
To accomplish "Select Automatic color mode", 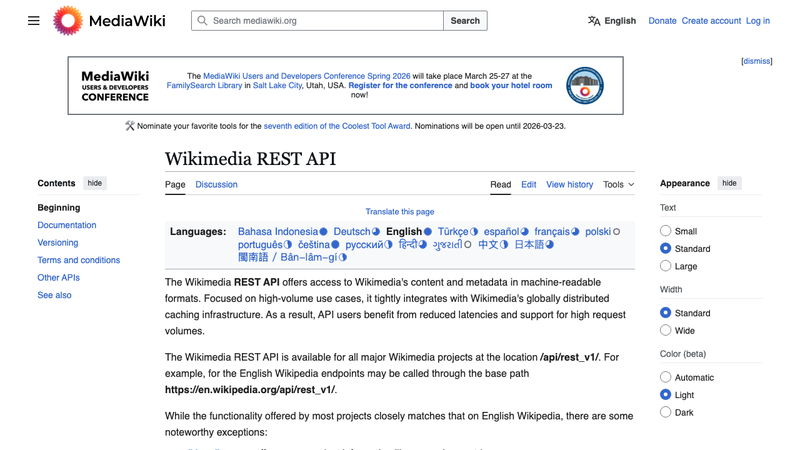I will point(665,377).
